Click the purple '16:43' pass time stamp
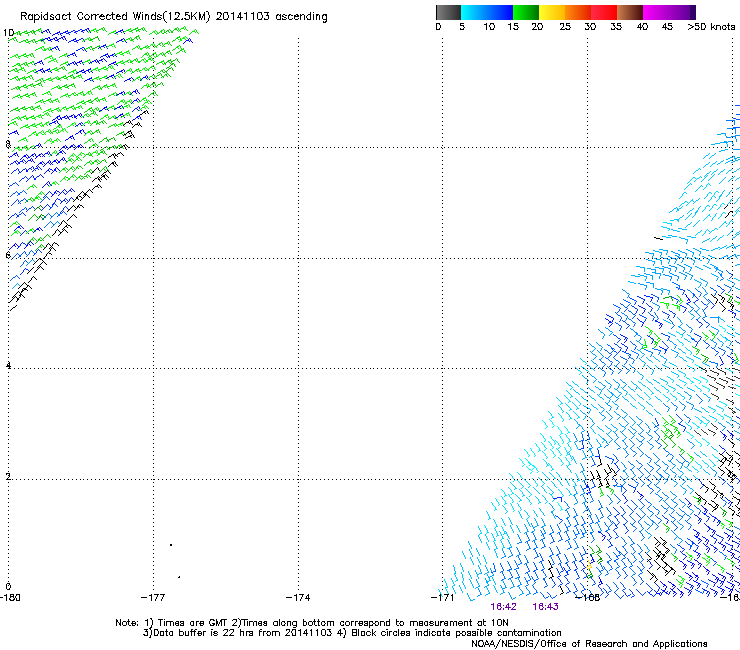This screenshot has height=650, width=740. coord(546,607)
